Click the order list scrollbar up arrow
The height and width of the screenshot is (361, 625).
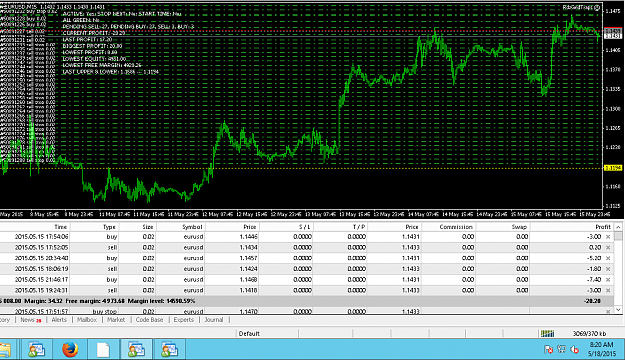tap(618, 227)
